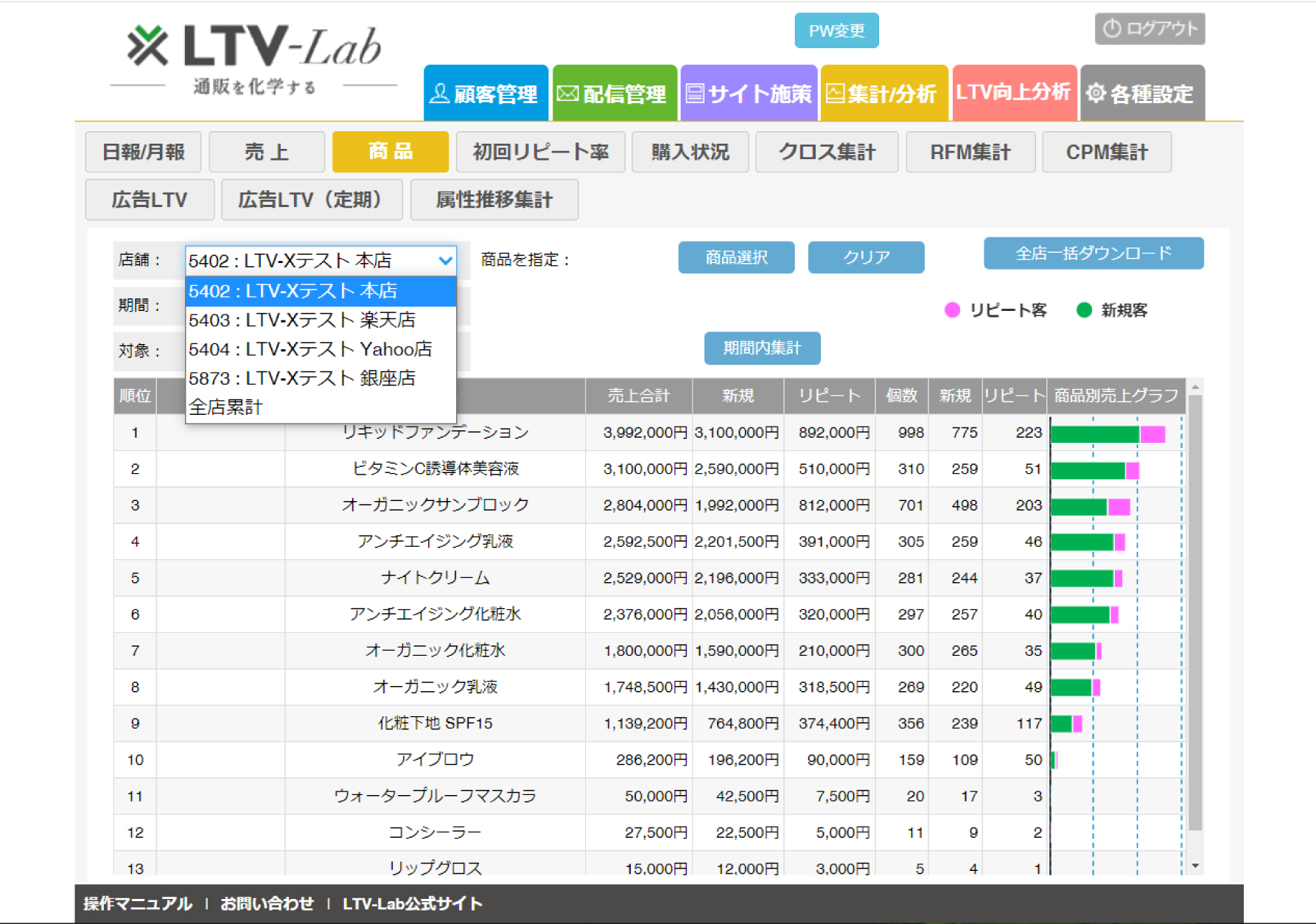
Task: Click the gear icon on 各種設定 tab
Action: coord(1096,93)
